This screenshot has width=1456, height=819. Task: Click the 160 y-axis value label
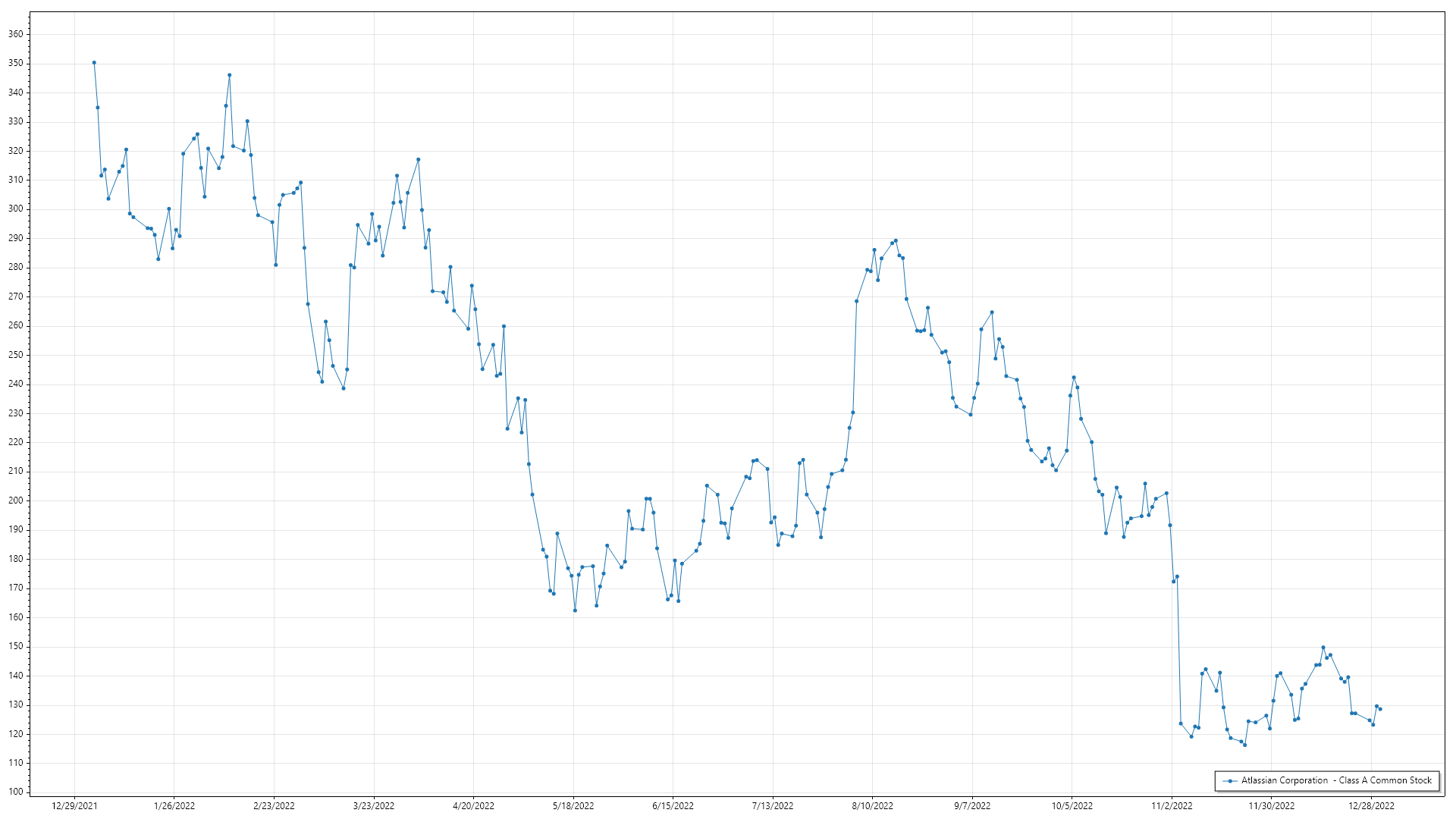[16, 617]
